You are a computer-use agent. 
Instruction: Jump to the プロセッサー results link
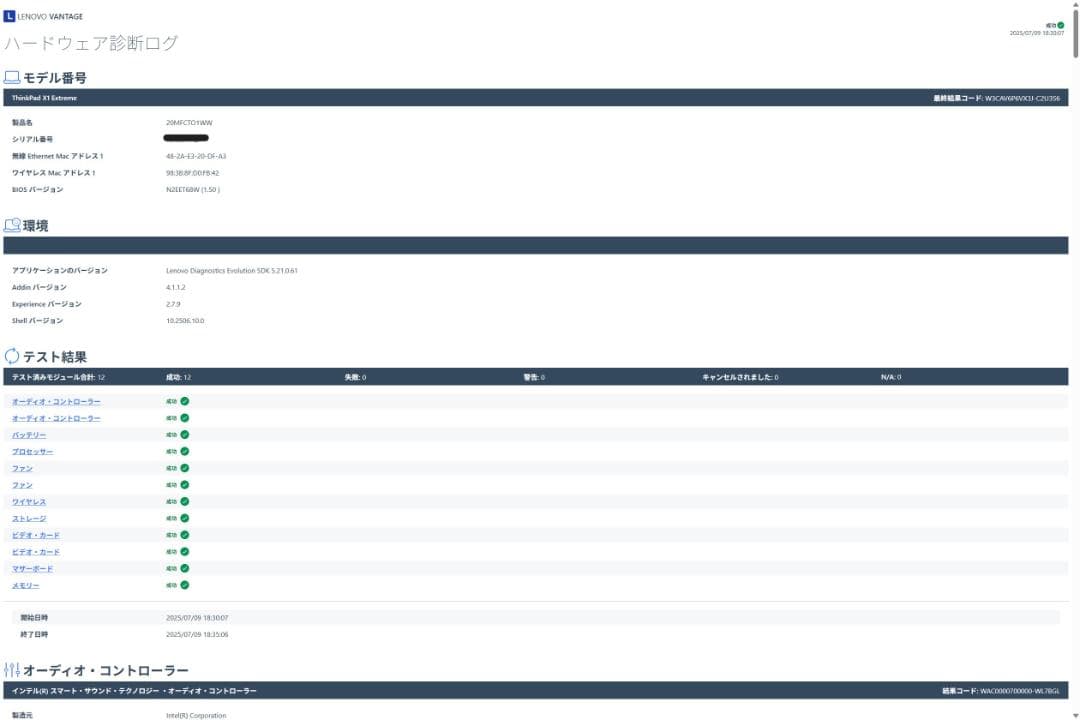(x=32, y=452)
